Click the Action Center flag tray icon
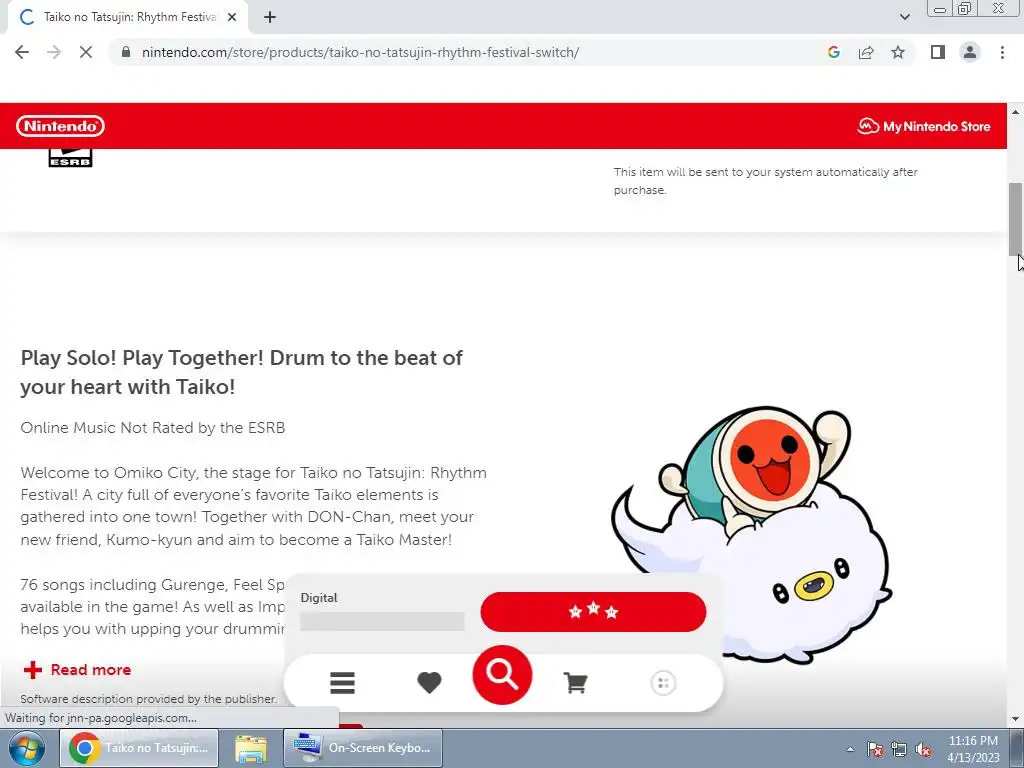 pyautogui.click(x=875, y=749)
